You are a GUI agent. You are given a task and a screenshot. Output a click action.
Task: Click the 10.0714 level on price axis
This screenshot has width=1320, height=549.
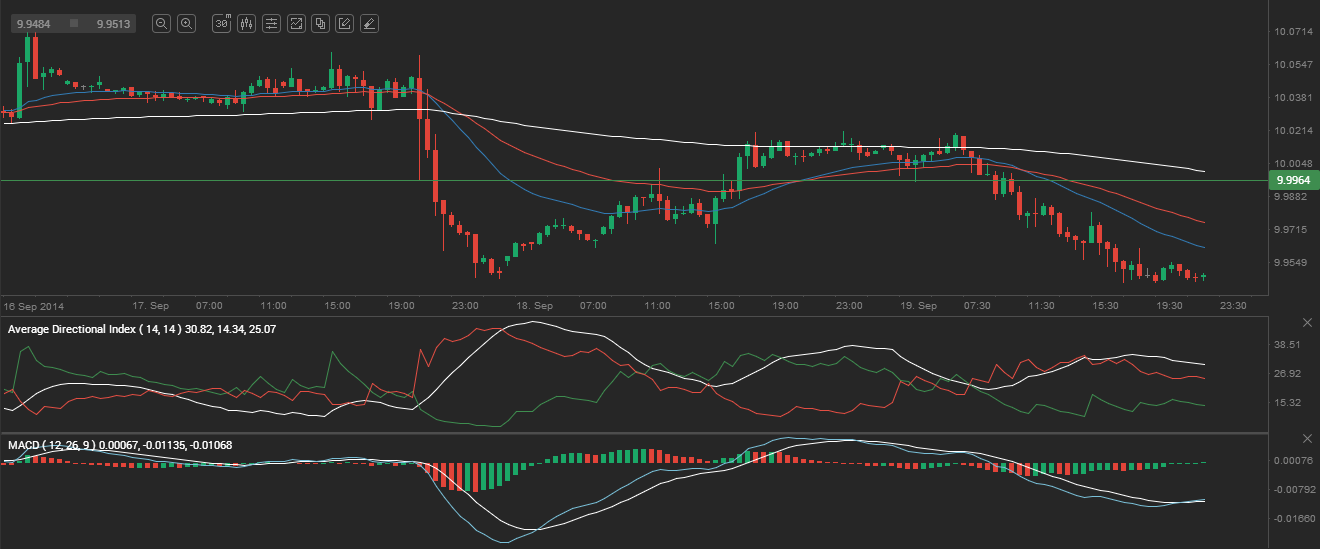pyautogui.click(x=1291, y=32)
